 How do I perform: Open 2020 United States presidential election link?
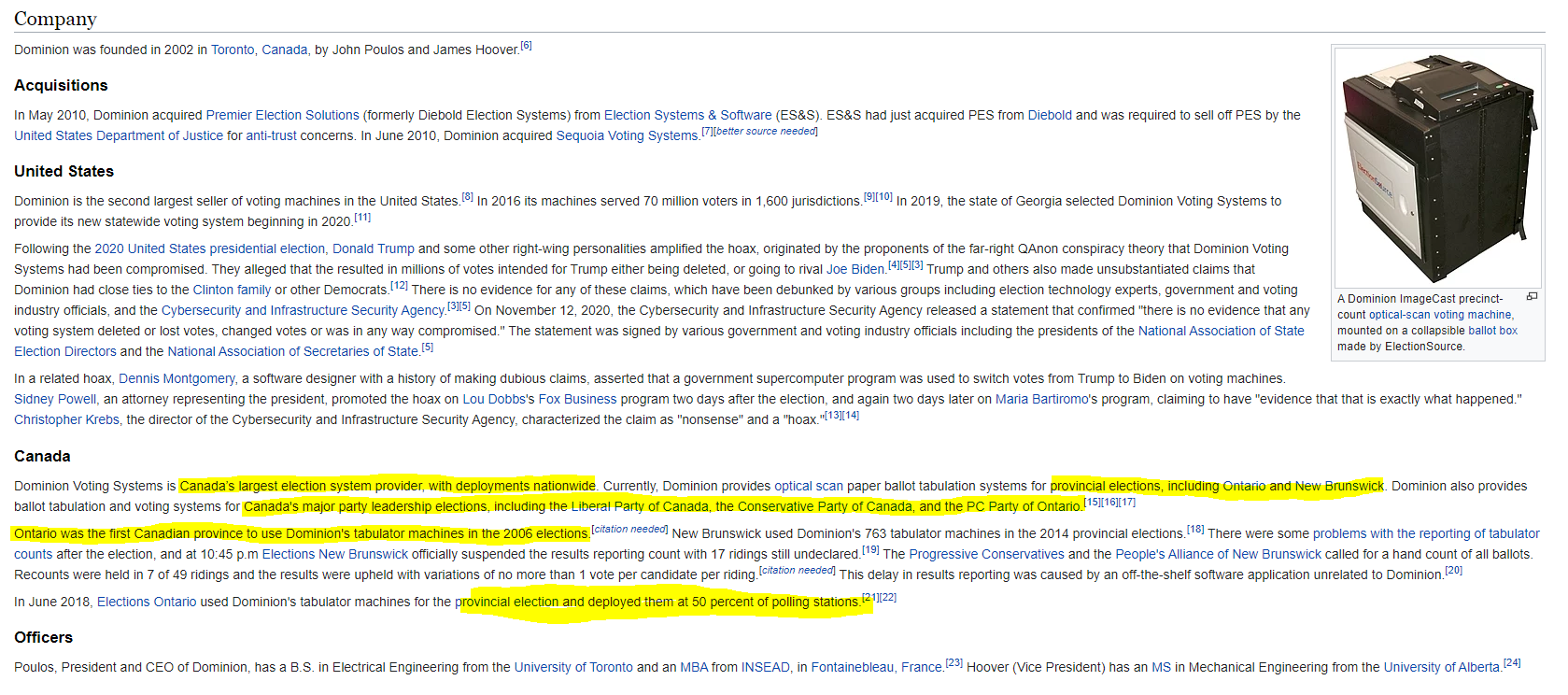pos(210,248)
